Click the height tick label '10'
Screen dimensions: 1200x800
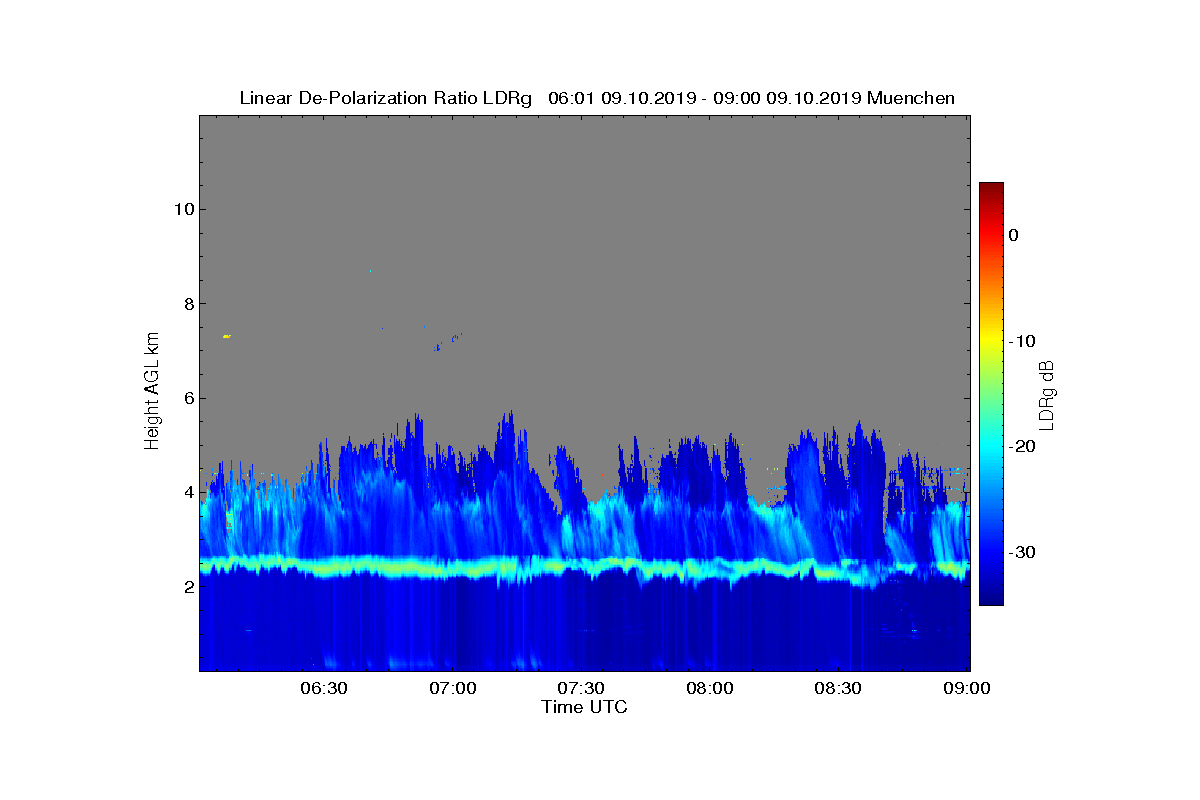pos(183,209)
